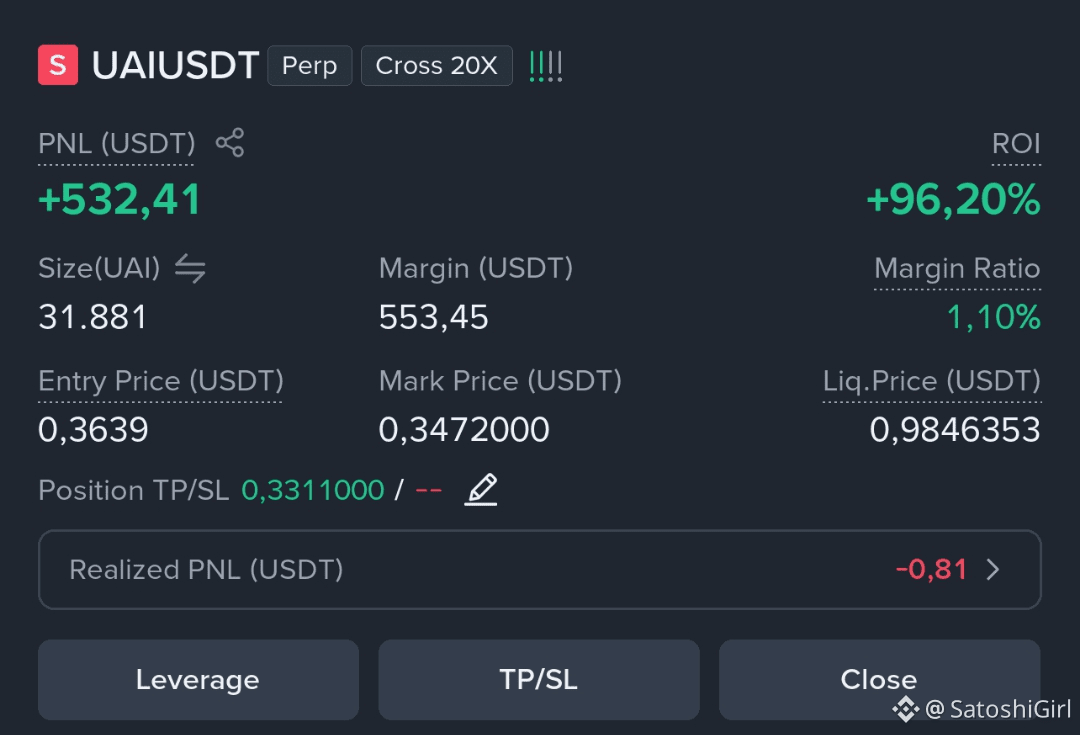Edit Position TP/SL with the pencil icon

(x=481, y=490)
